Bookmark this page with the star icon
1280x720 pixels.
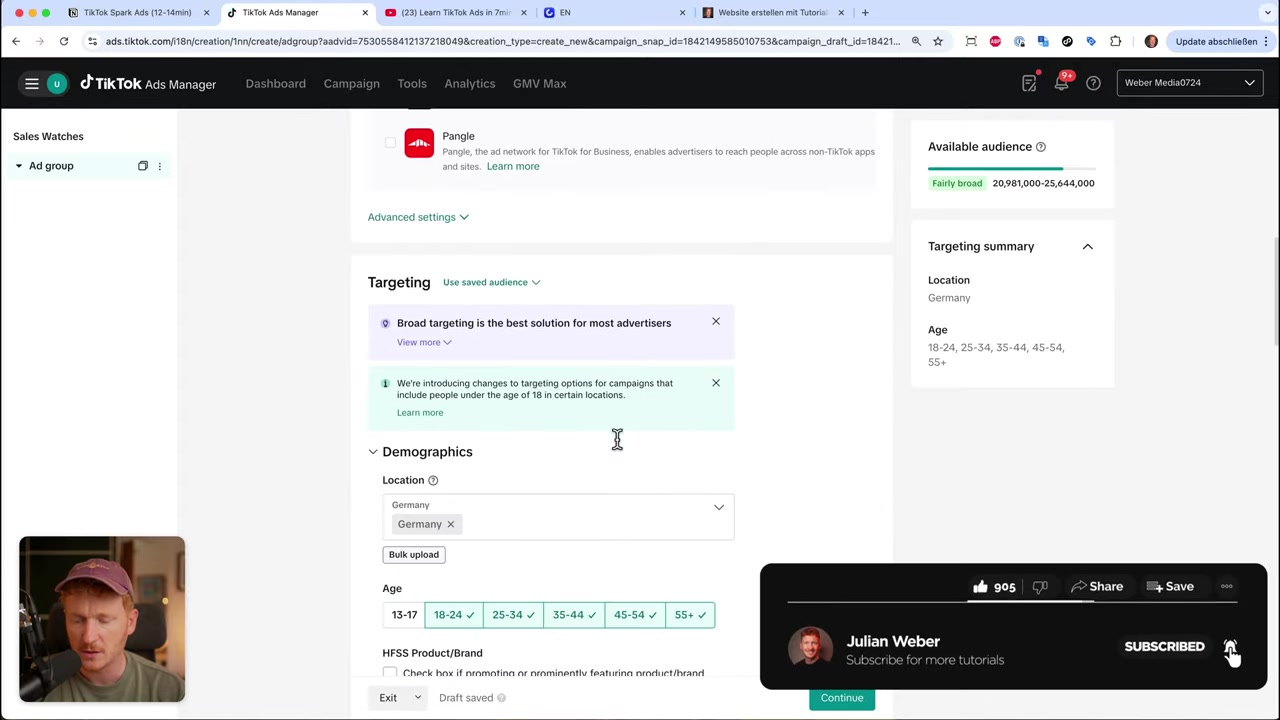tap(938, 41)
